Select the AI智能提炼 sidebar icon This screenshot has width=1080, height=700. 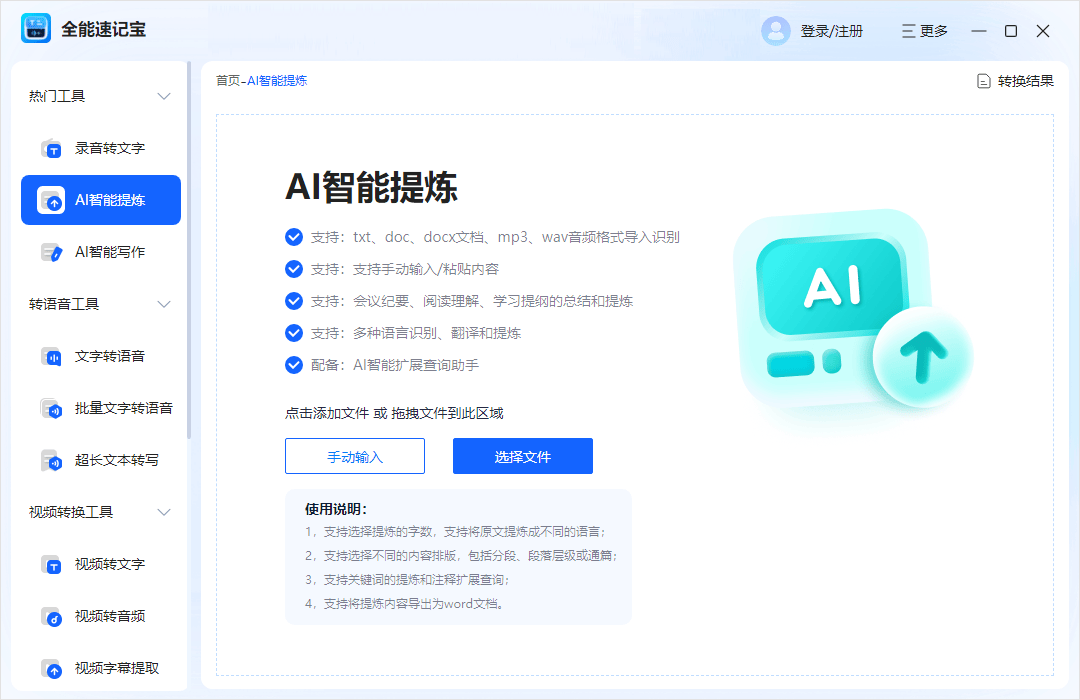click(52, 200)
